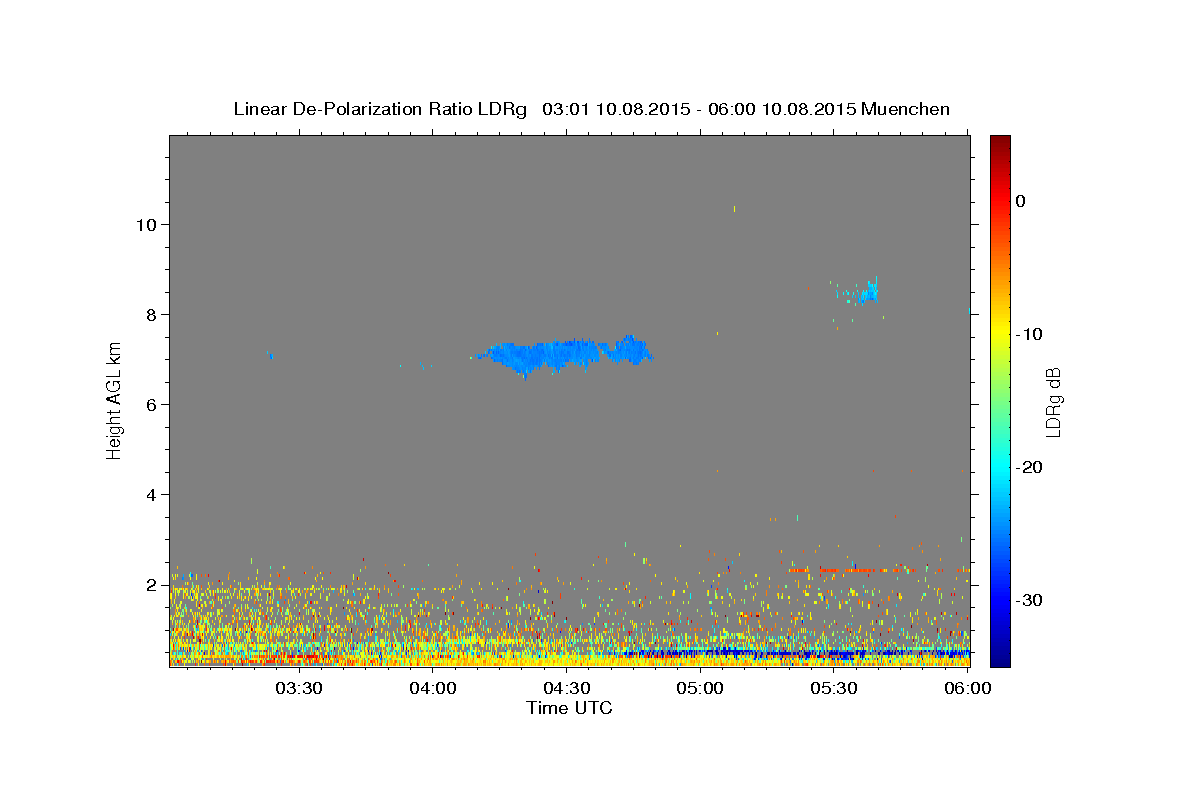The height and width of the screenshot is (800, 1200).
Task: Click the height tick label 4
Action: pyautogui.click(x=151, y=494)
